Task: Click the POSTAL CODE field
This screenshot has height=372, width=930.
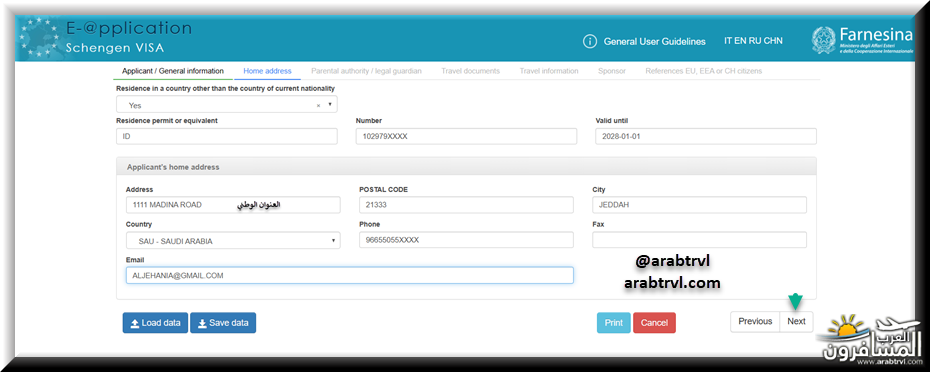Action: pyautogui.click(x=466, y=205)
